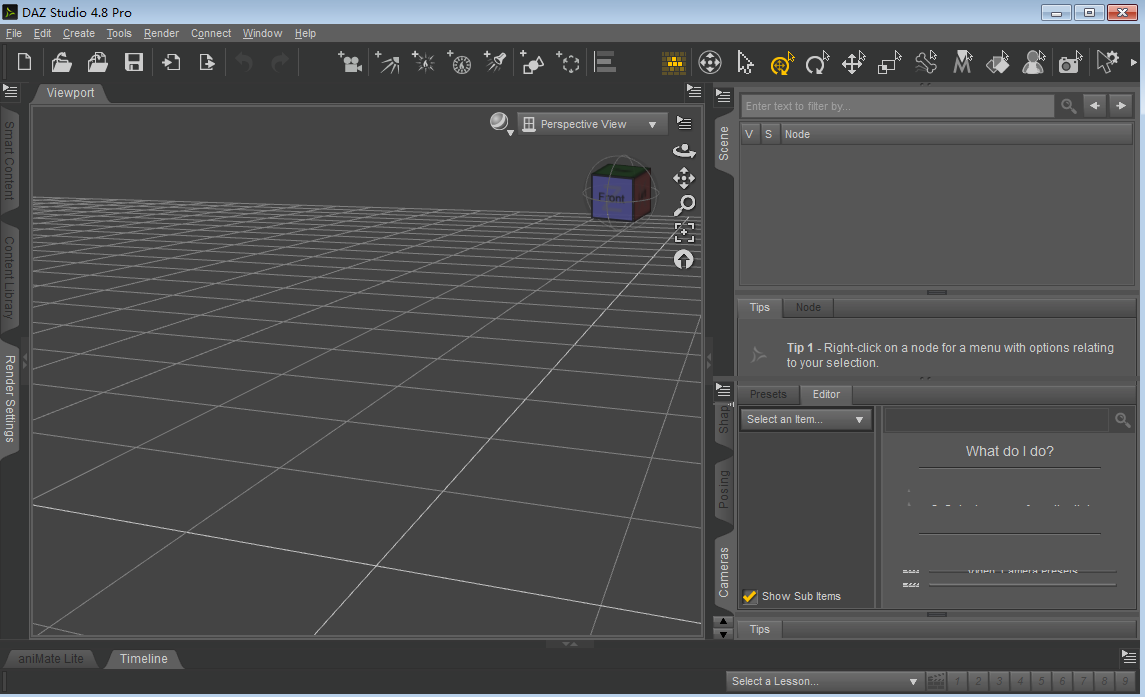This screenshot has height=697, width=1145.
Task: Click the viewport zoom magnifier control
Action: point(684,205)
